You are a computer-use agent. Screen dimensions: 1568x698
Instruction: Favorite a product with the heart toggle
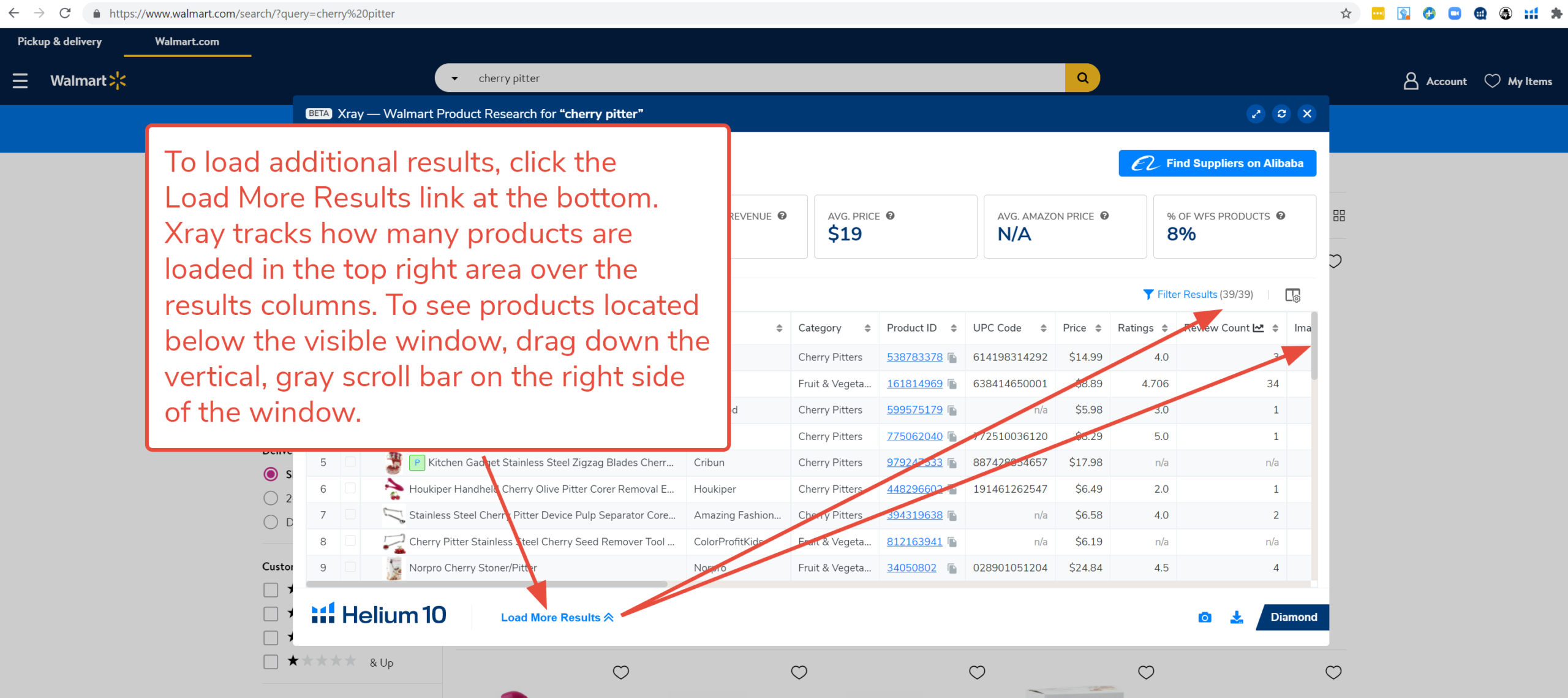621,672
